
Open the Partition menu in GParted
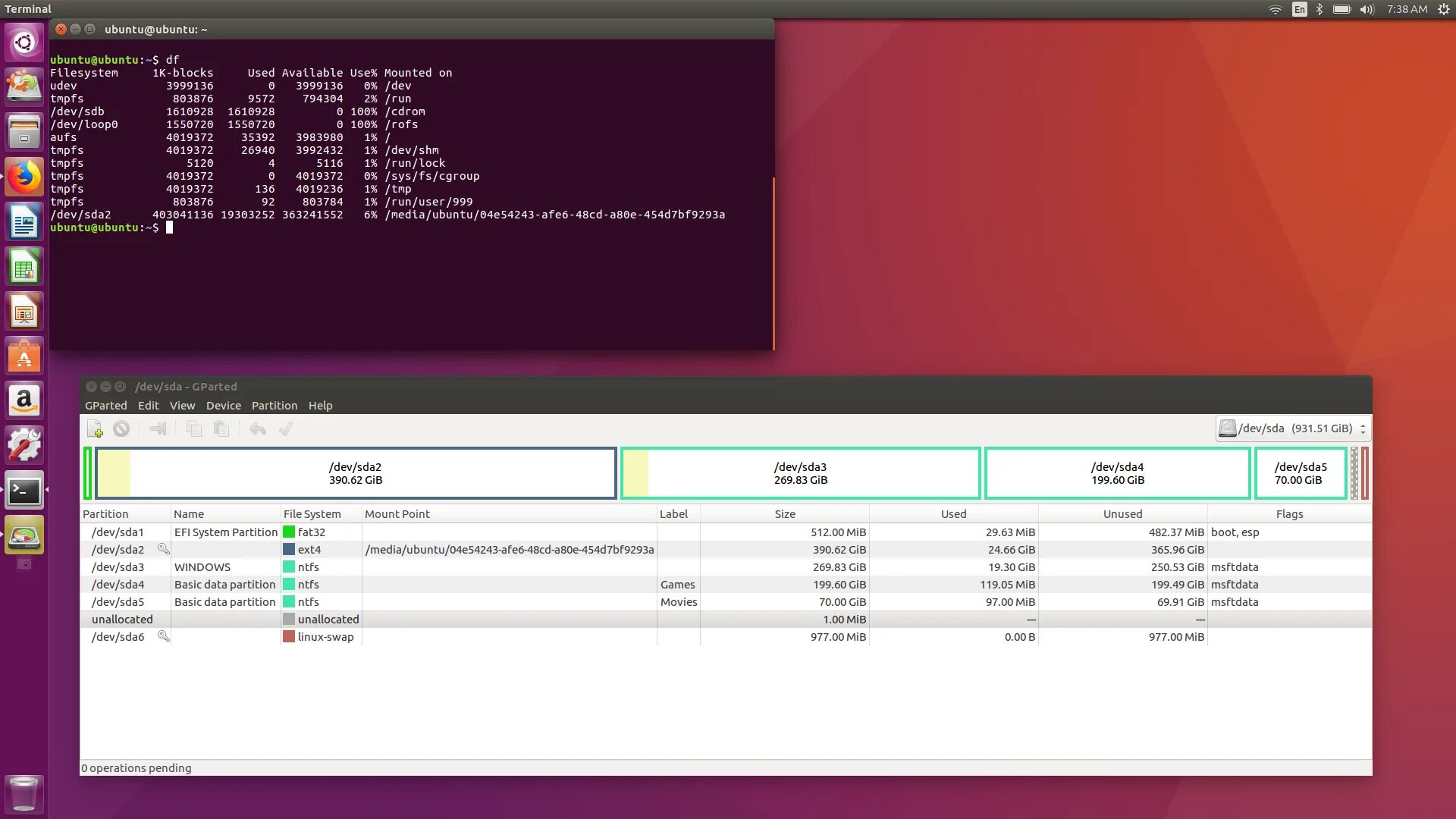pos(274,406)
